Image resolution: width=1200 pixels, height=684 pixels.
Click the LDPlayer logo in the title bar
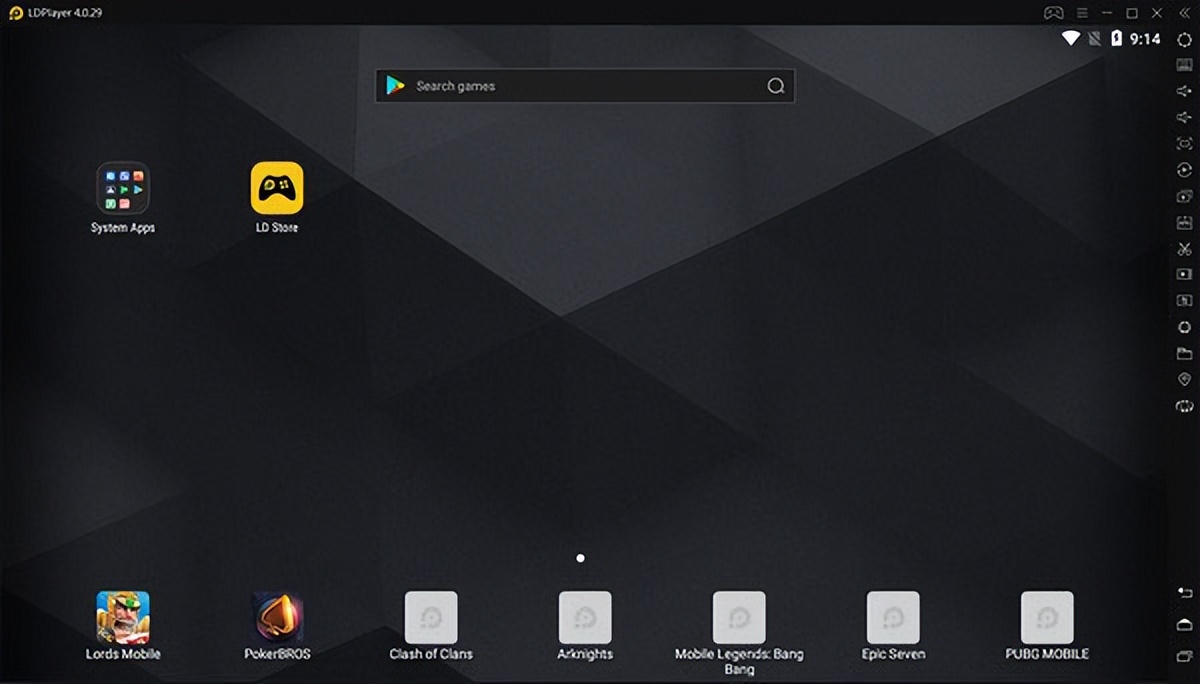[15, 13]
